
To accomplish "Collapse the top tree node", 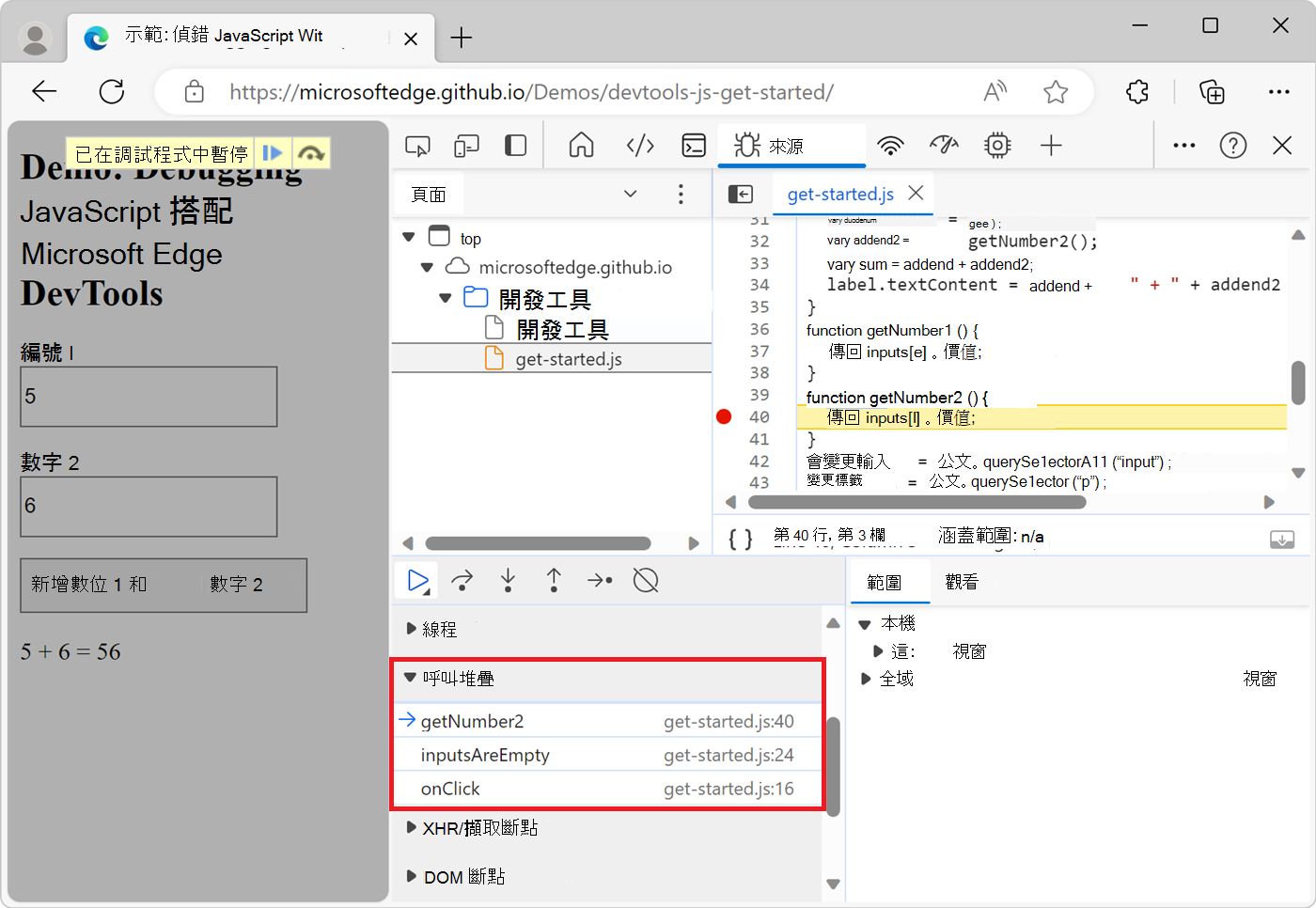I will 409,238.
